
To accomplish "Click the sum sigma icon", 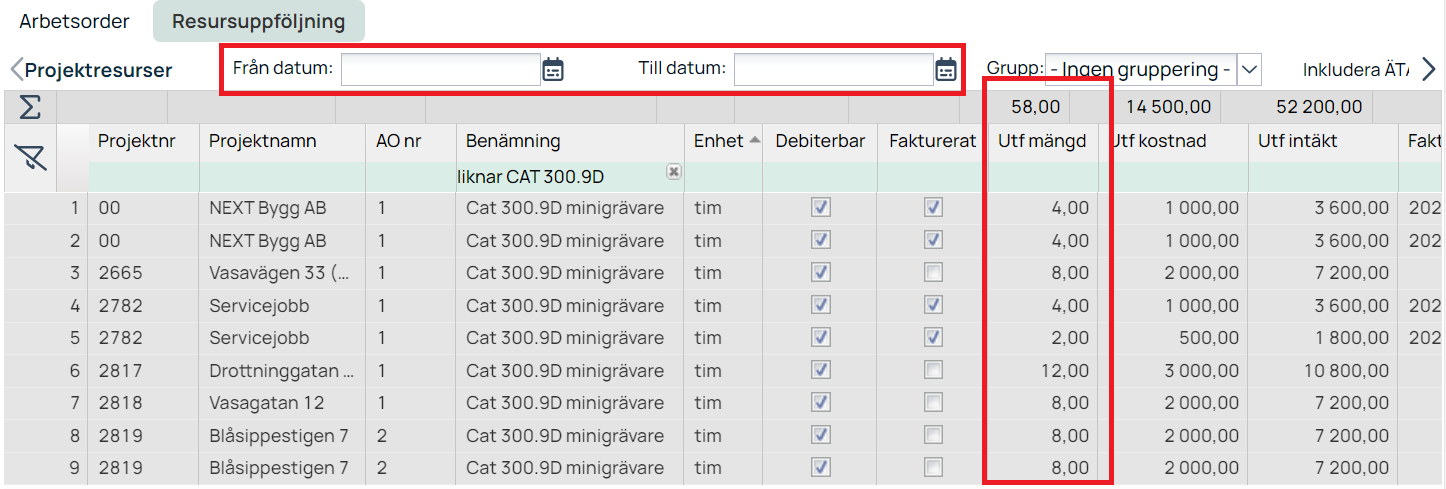I will click(x=29, y=106).
